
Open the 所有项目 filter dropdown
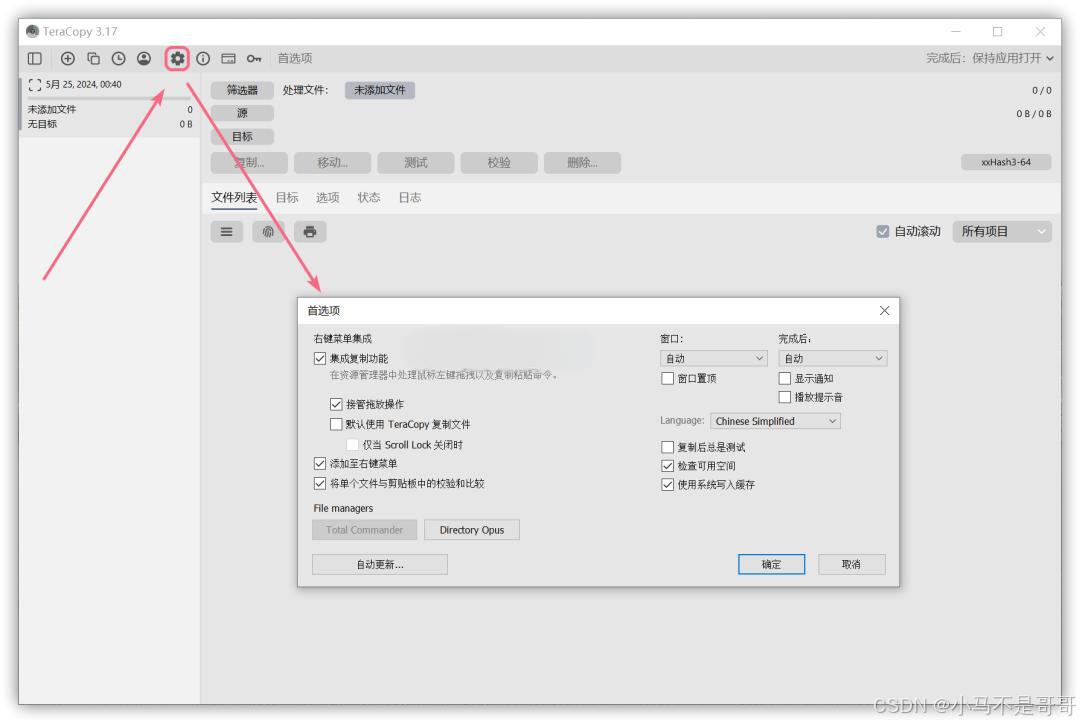[x=1002, y=231]
